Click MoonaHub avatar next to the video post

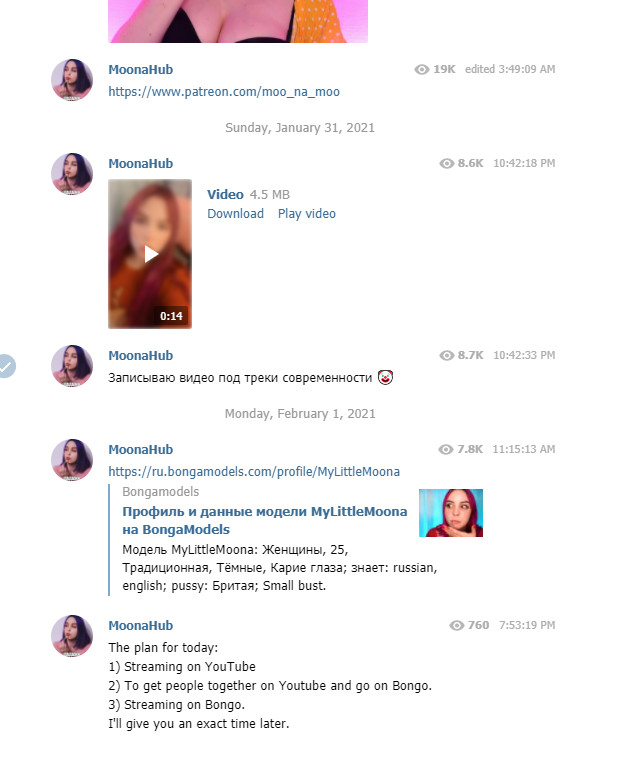tap(72, 174)
